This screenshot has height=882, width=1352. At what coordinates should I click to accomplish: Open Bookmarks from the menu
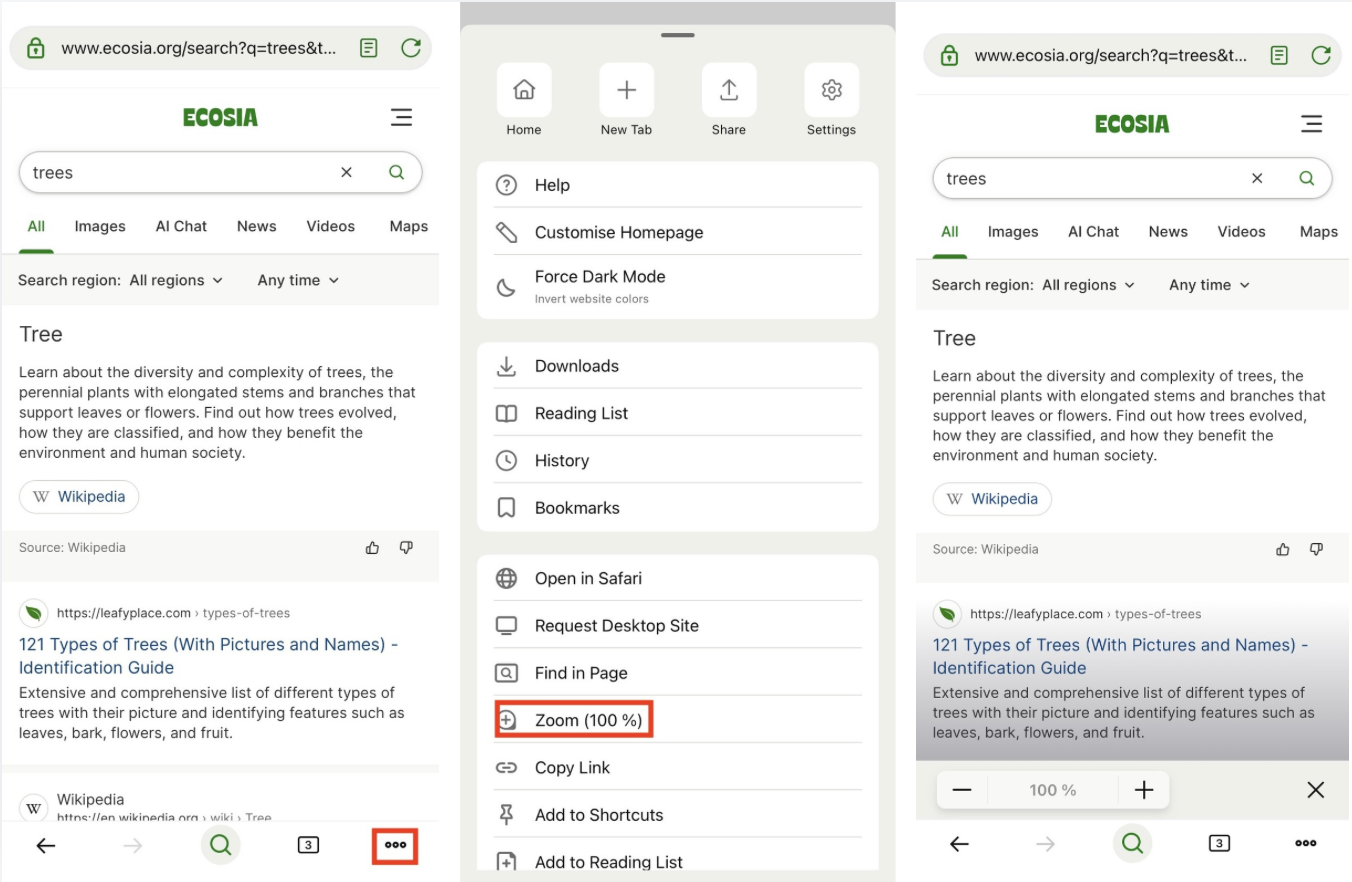(x=678, y=508)
